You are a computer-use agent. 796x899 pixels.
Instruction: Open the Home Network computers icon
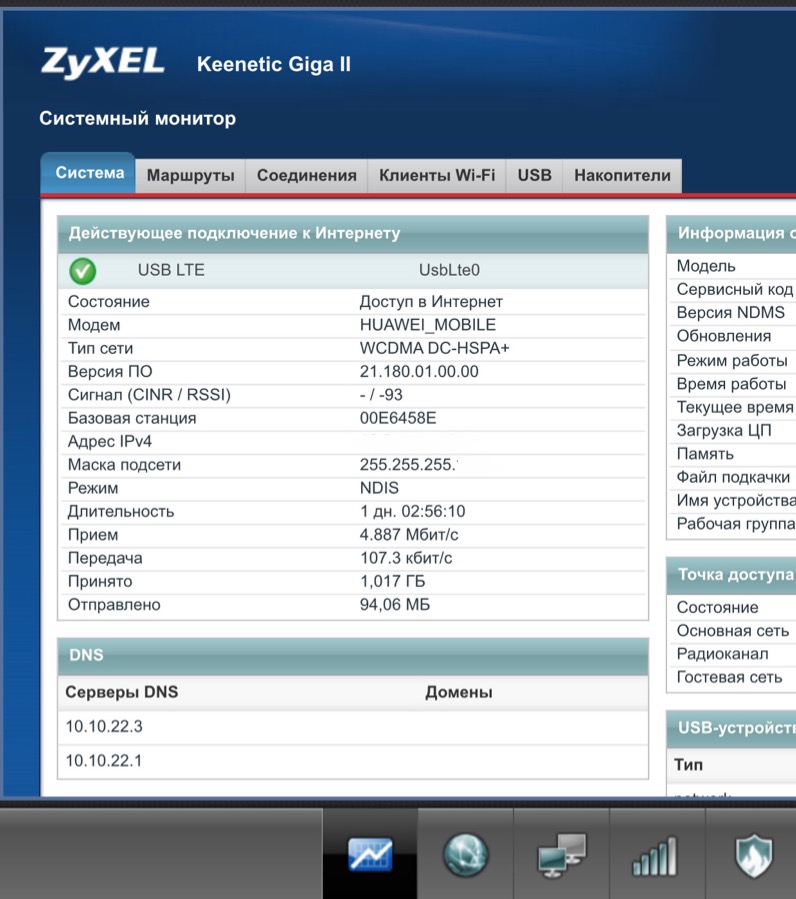coord(561,855)
